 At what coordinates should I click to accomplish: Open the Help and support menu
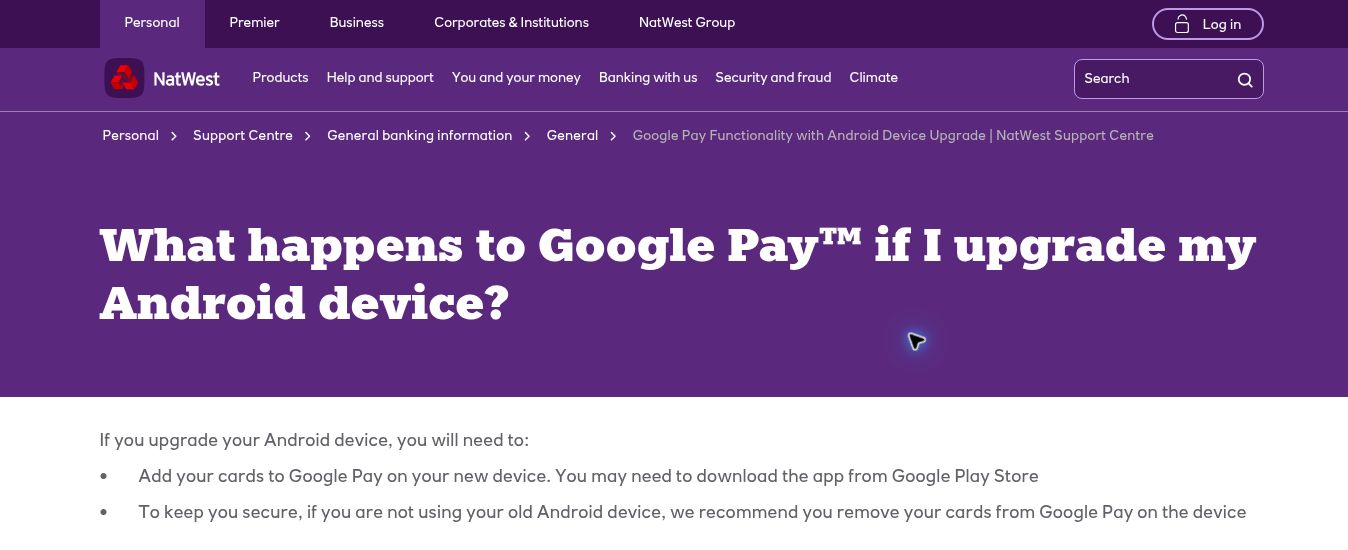click(x=380, y=78)
